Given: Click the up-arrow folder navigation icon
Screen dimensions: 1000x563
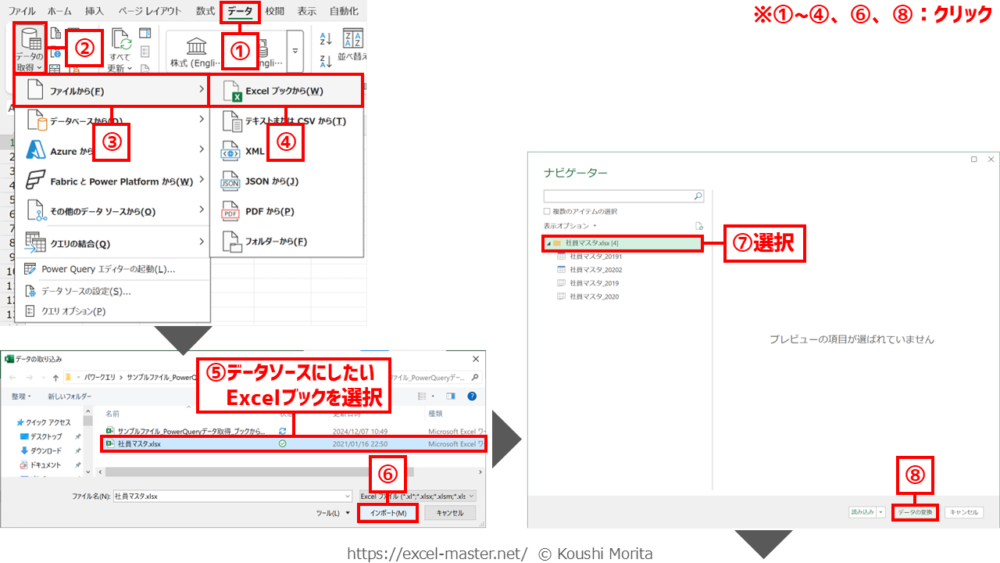Looking at the screenshot, I should click(53, 378).
